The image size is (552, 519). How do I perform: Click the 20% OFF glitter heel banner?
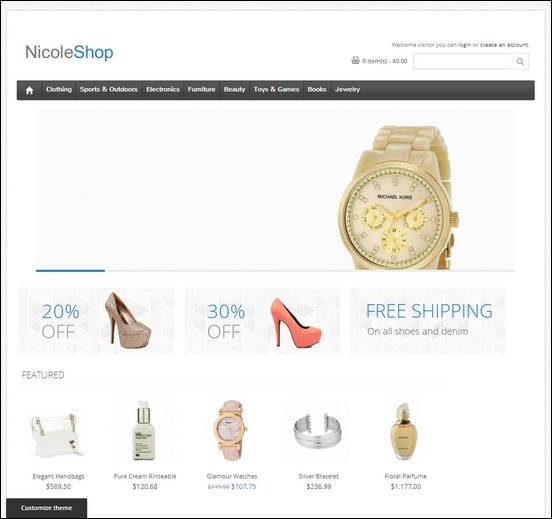(96, 320)
